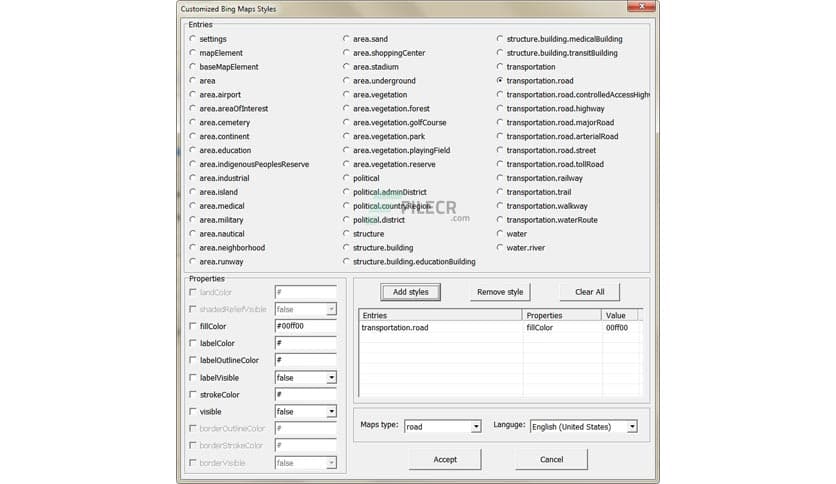Select transportation.road.tollRoad radio button
836x484 pixels.
tap(500, 164)
